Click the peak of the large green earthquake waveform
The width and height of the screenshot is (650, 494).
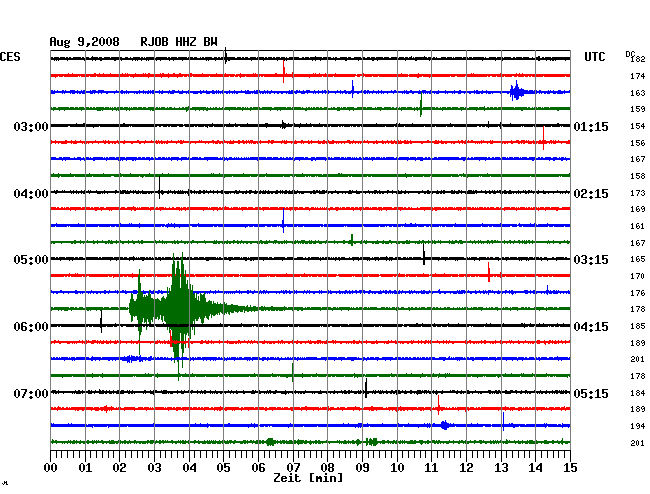179,309
